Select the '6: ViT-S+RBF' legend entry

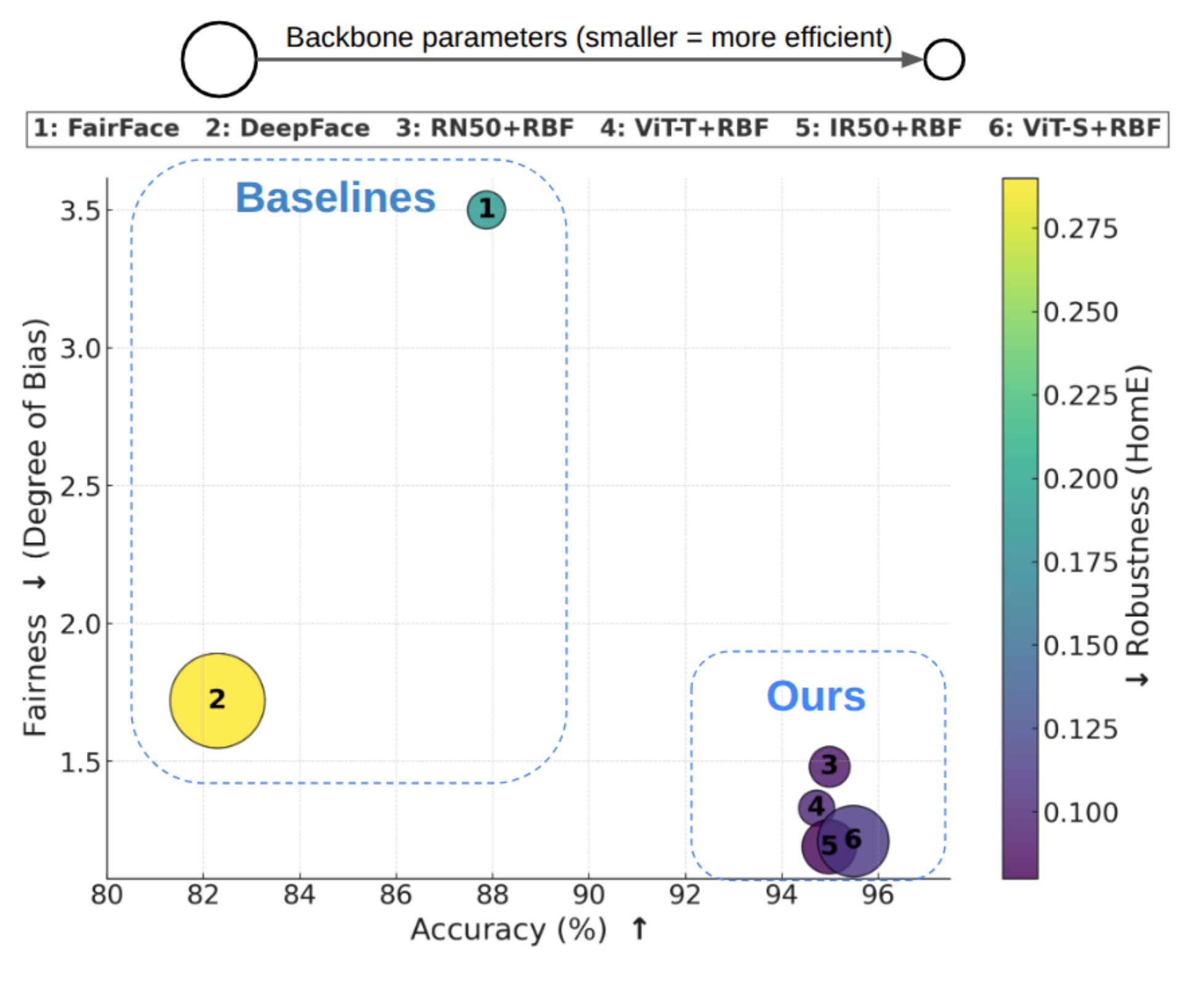tap(1074, 128)
